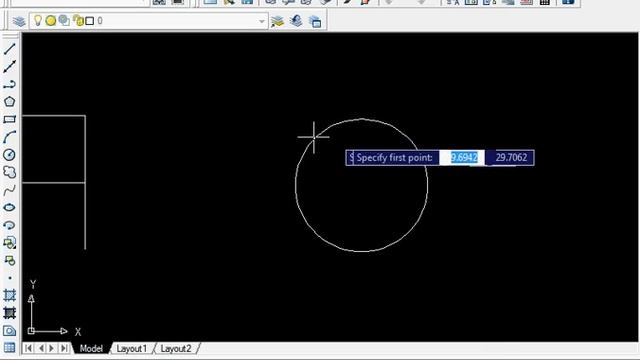Select the Spline tool

(9, 190)
